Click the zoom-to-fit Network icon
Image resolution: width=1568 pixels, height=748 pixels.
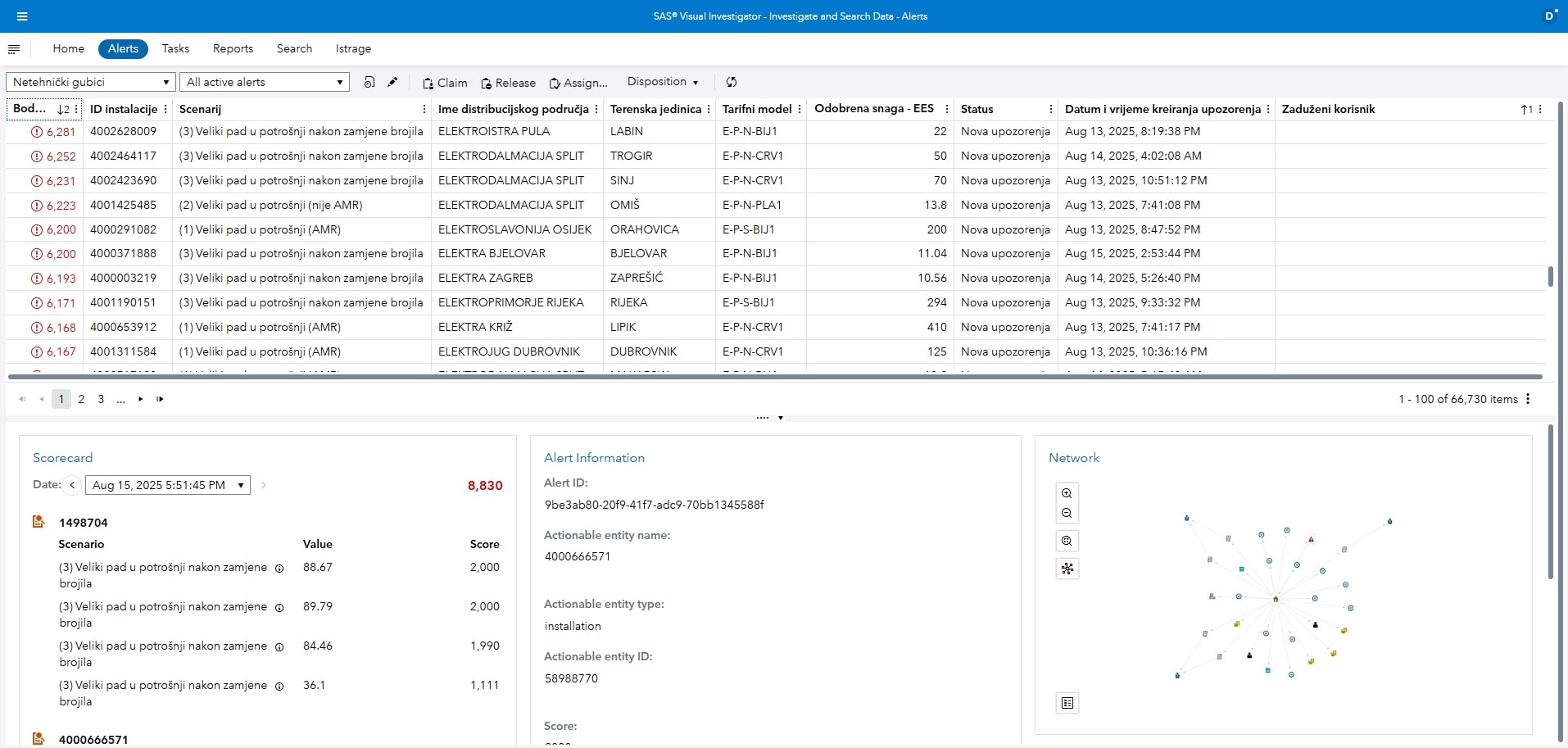(x=1067, y=541)
